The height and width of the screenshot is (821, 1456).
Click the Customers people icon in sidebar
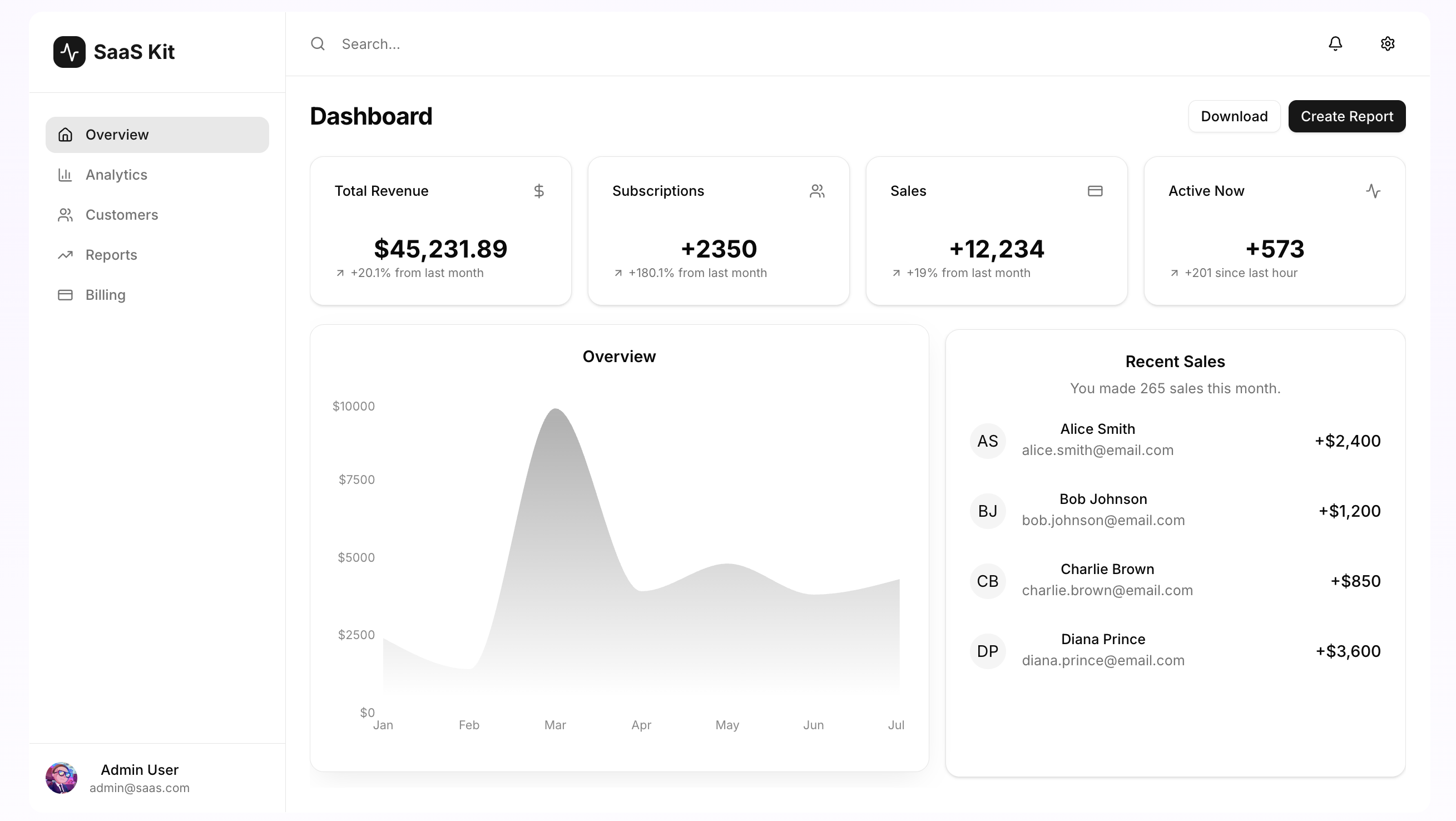pos(65,215)
